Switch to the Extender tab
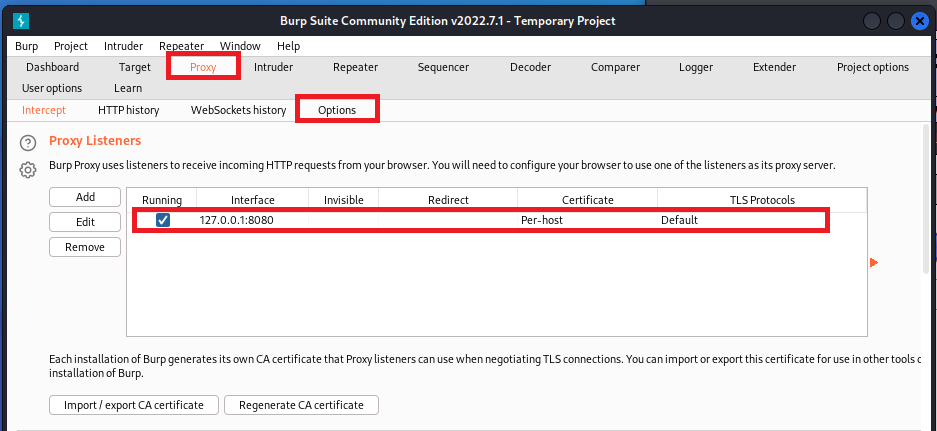This screenshot has height=431, width=937. click(x=774, y=67)
